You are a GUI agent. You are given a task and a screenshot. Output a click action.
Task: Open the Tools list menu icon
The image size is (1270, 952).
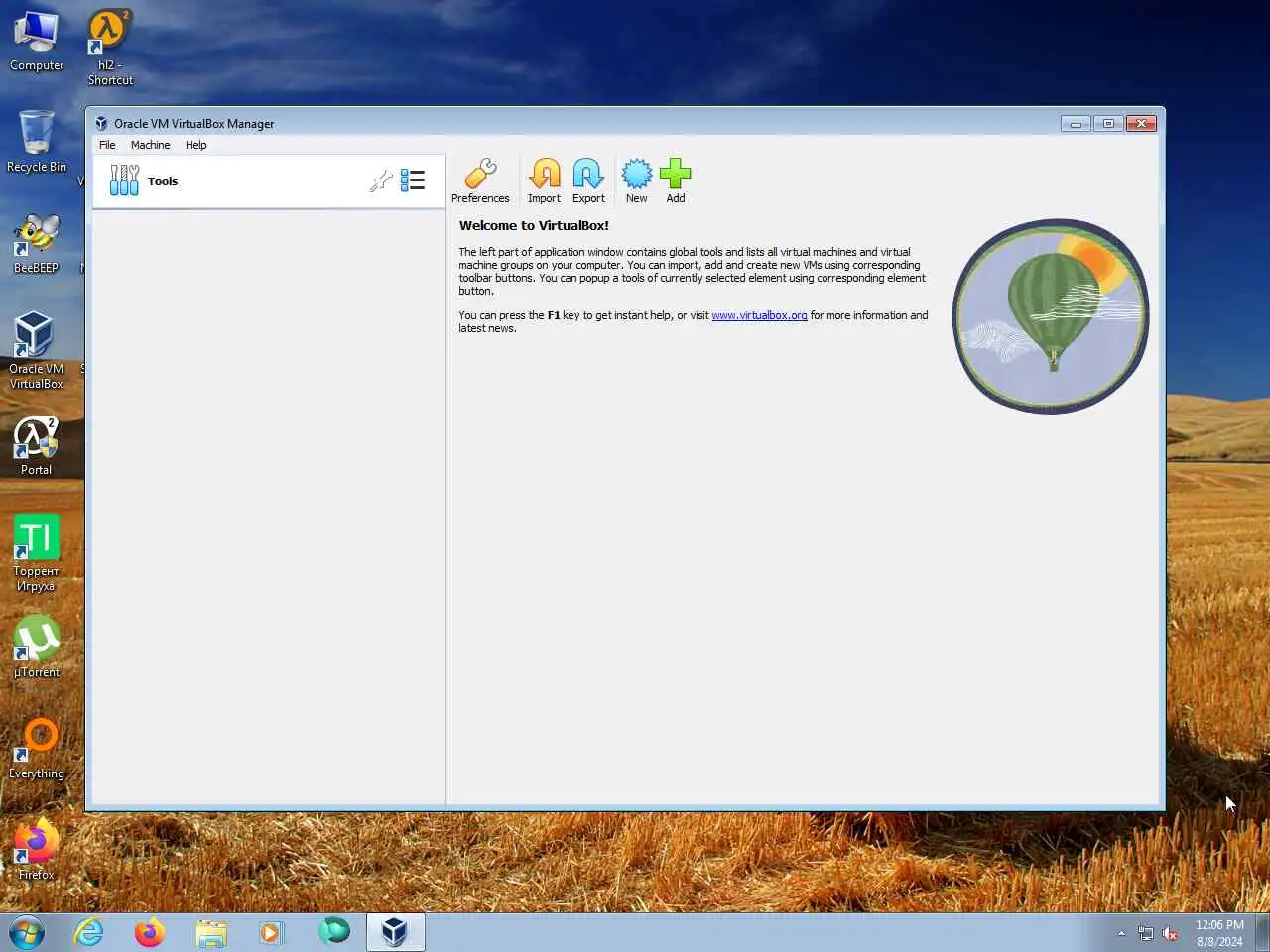pyautogui.click(x=413, y=180)
